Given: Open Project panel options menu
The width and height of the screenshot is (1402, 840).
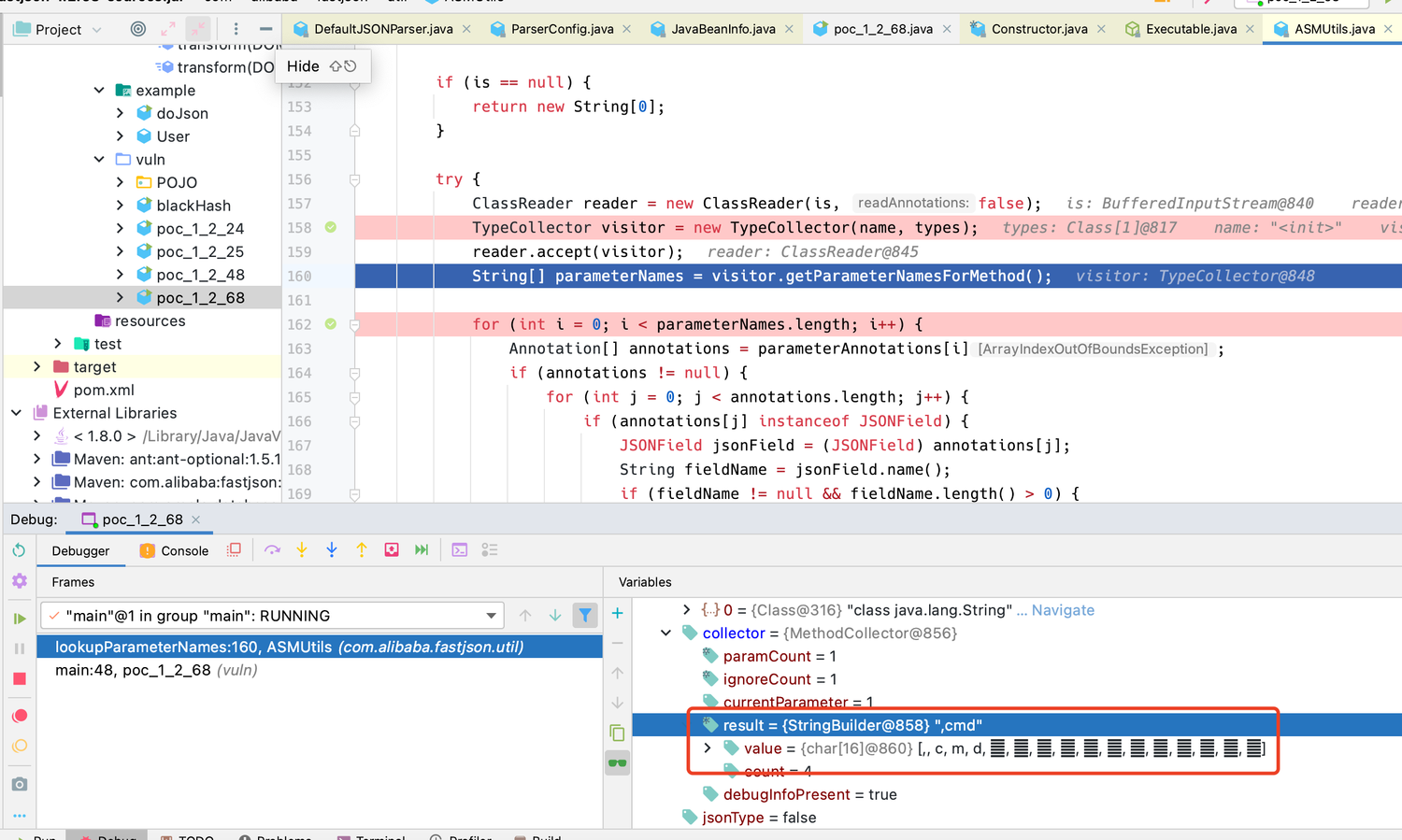Looking at the screenshot, I should pos(236,29).
